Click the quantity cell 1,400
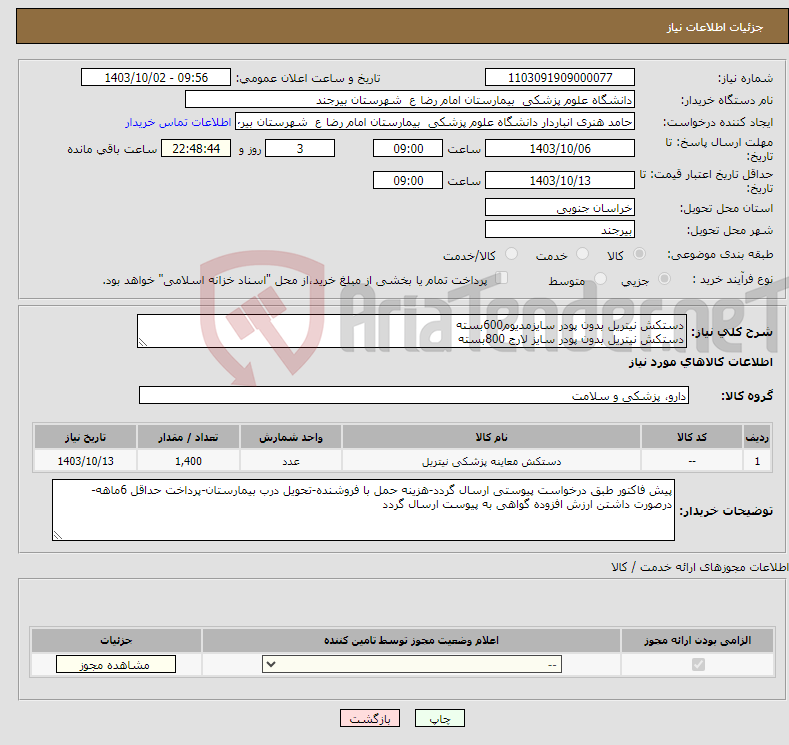The image size is (789, 745). click(x=188, y=461)
